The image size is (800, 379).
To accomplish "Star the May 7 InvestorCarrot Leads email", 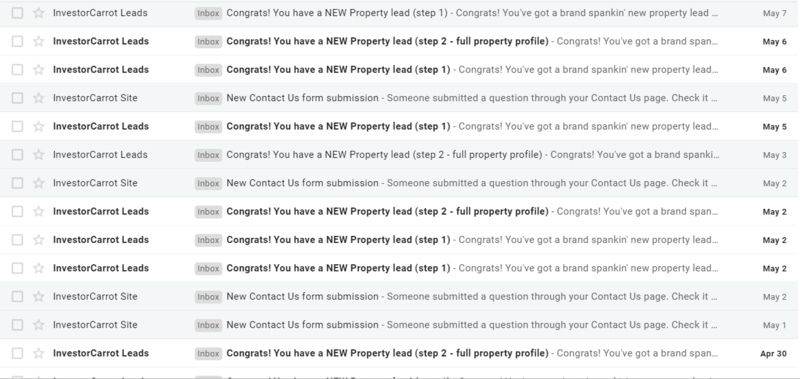I will (39, 13).
